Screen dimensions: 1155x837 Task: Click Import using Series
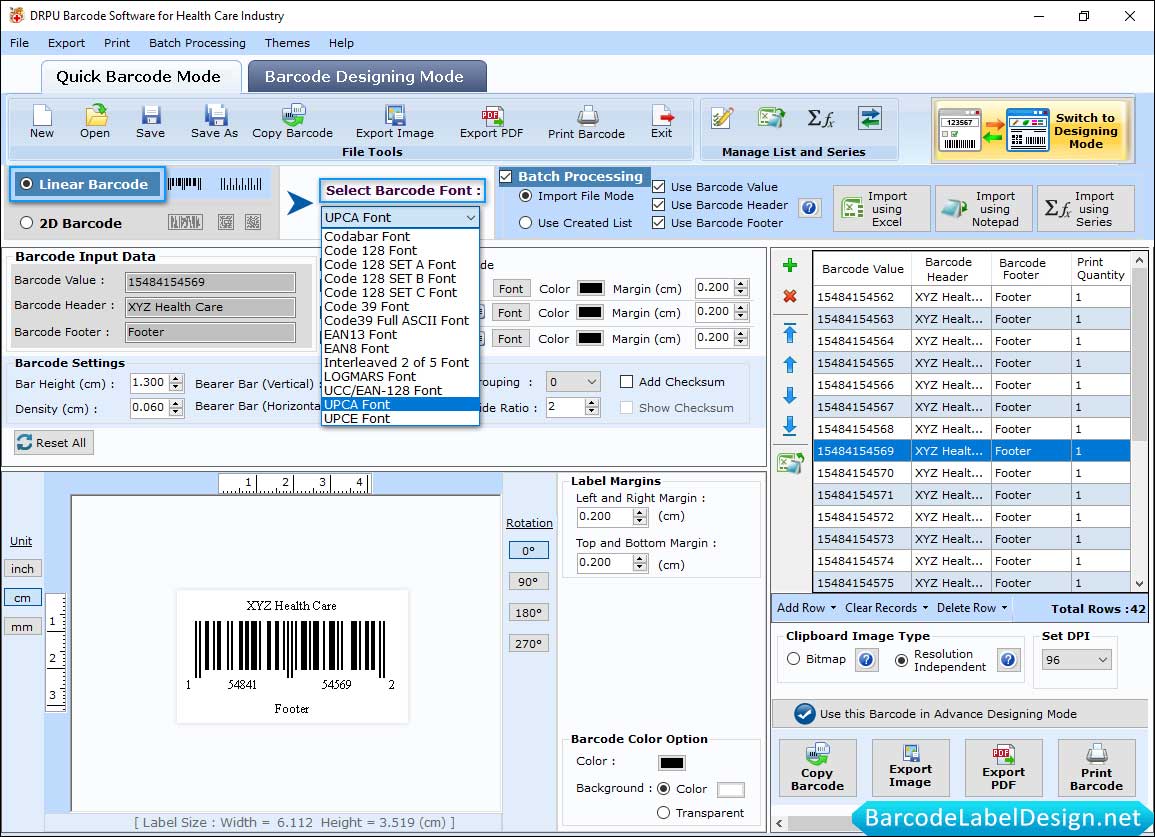tap(1086, 209)
